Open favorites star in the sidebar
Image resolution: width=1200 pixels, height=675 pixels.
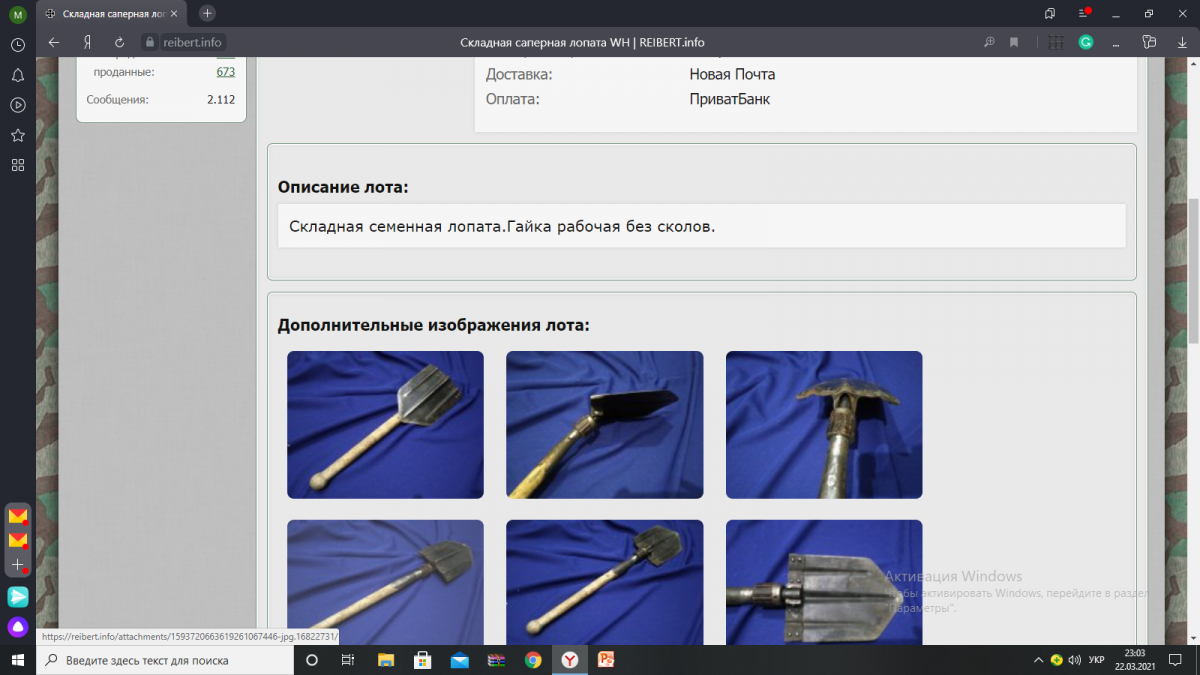pos(18,135)
